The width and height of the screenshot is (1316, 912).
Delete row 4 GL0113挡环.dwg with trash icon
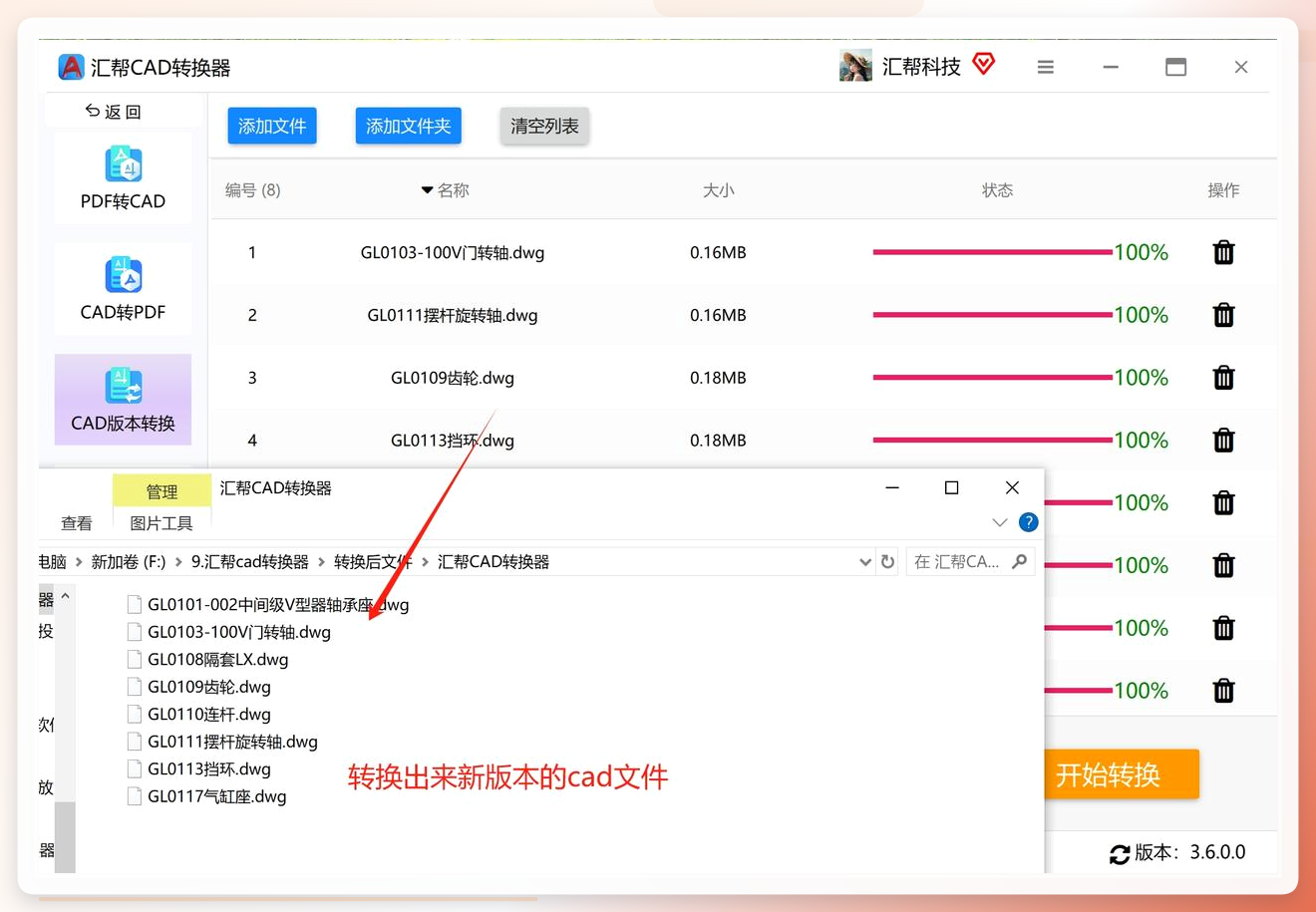click(1223, 441)
